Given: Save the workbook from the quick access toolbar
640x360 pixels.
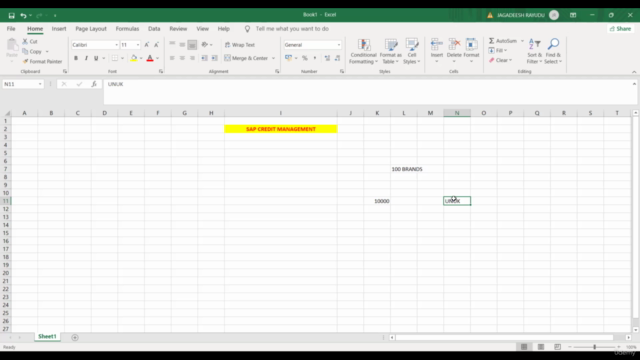Looking at the screenshot, I should coord(11,16).
